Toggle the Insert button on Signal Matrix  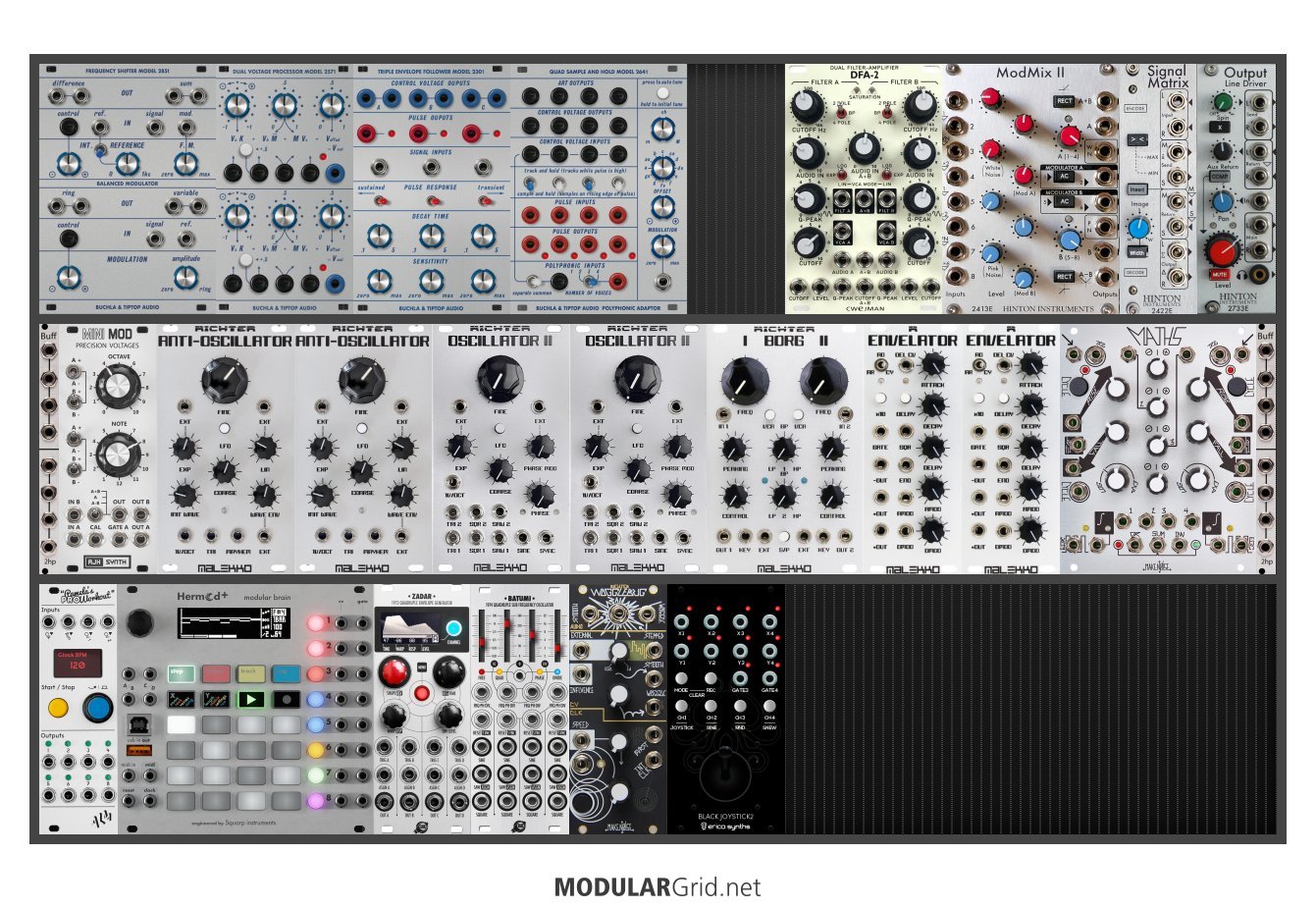click(1136, 189)
